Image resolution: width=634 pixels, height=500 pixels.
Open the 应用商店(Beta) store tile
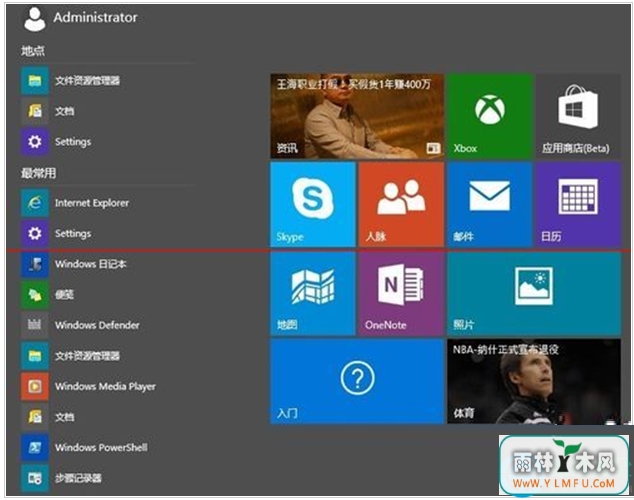(x=578, y=116)
